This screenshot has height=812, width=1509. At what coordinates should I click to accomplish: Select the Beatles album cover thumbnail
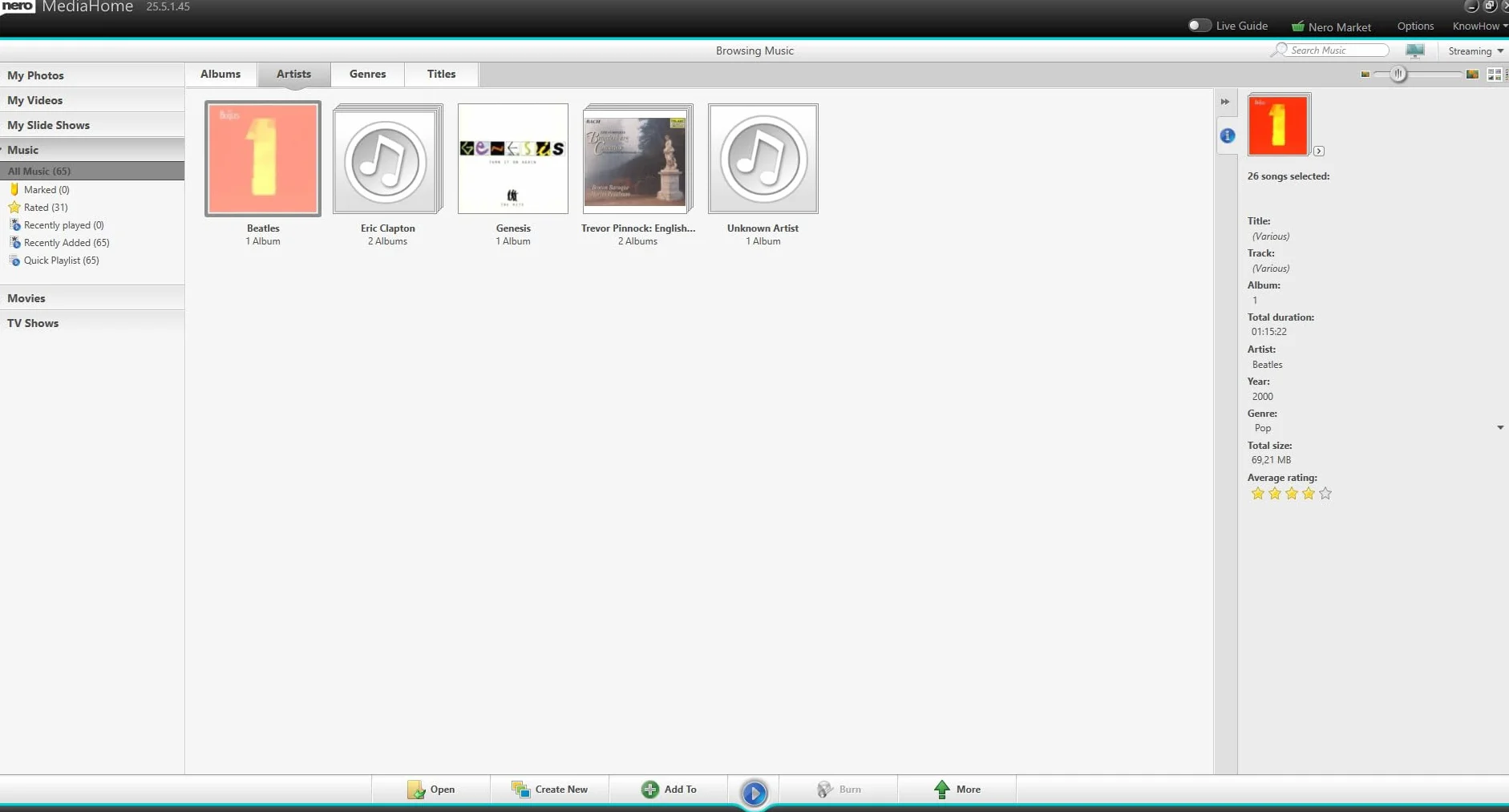tap(263, 159)
